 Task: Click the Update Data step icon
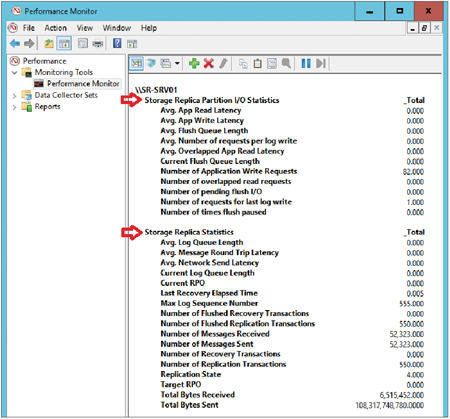[321, 63]
